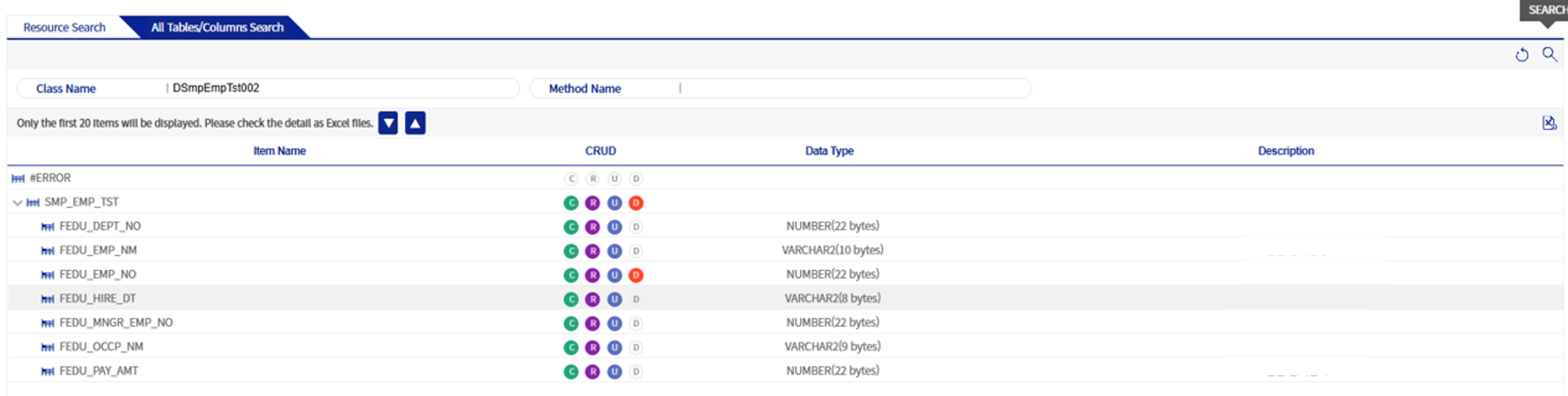The image size is (1568, 396).
Task: Switch to the Resource Search tab
Action: click(x=64, y=27)
